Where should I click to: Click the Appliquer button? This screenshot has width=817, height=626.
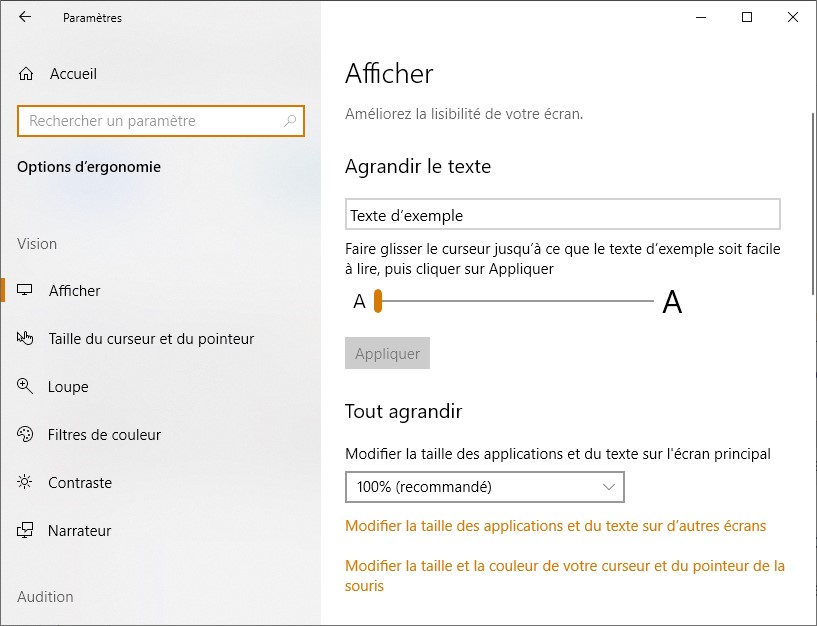(387, 354)
